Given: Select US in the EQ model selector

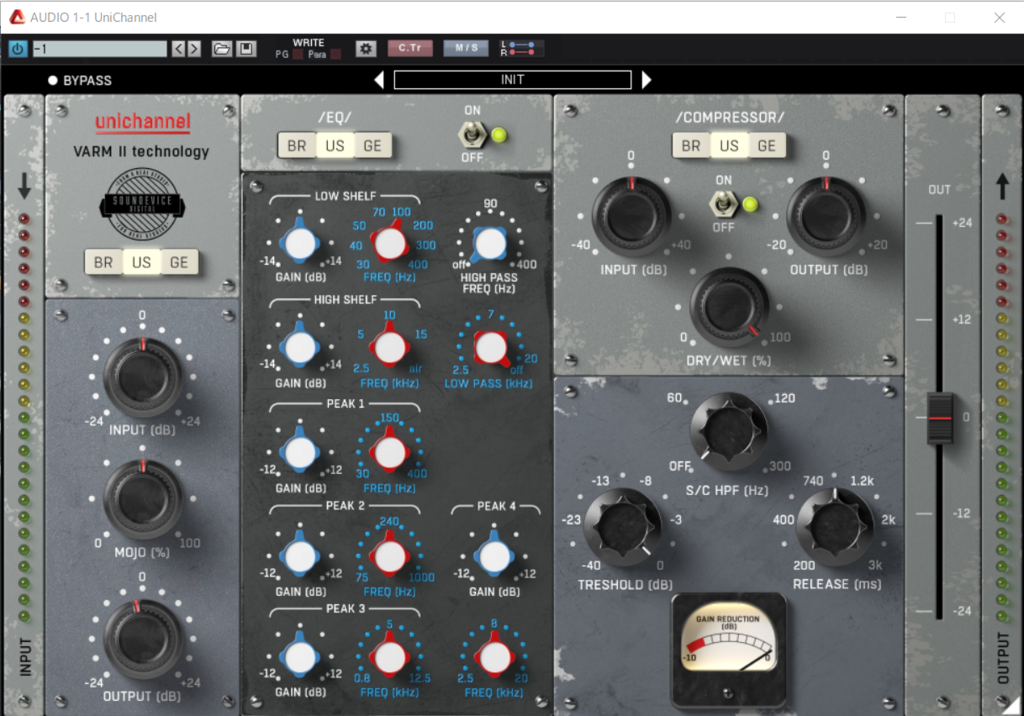Looking at the screenshot, I should pos(334,146).
